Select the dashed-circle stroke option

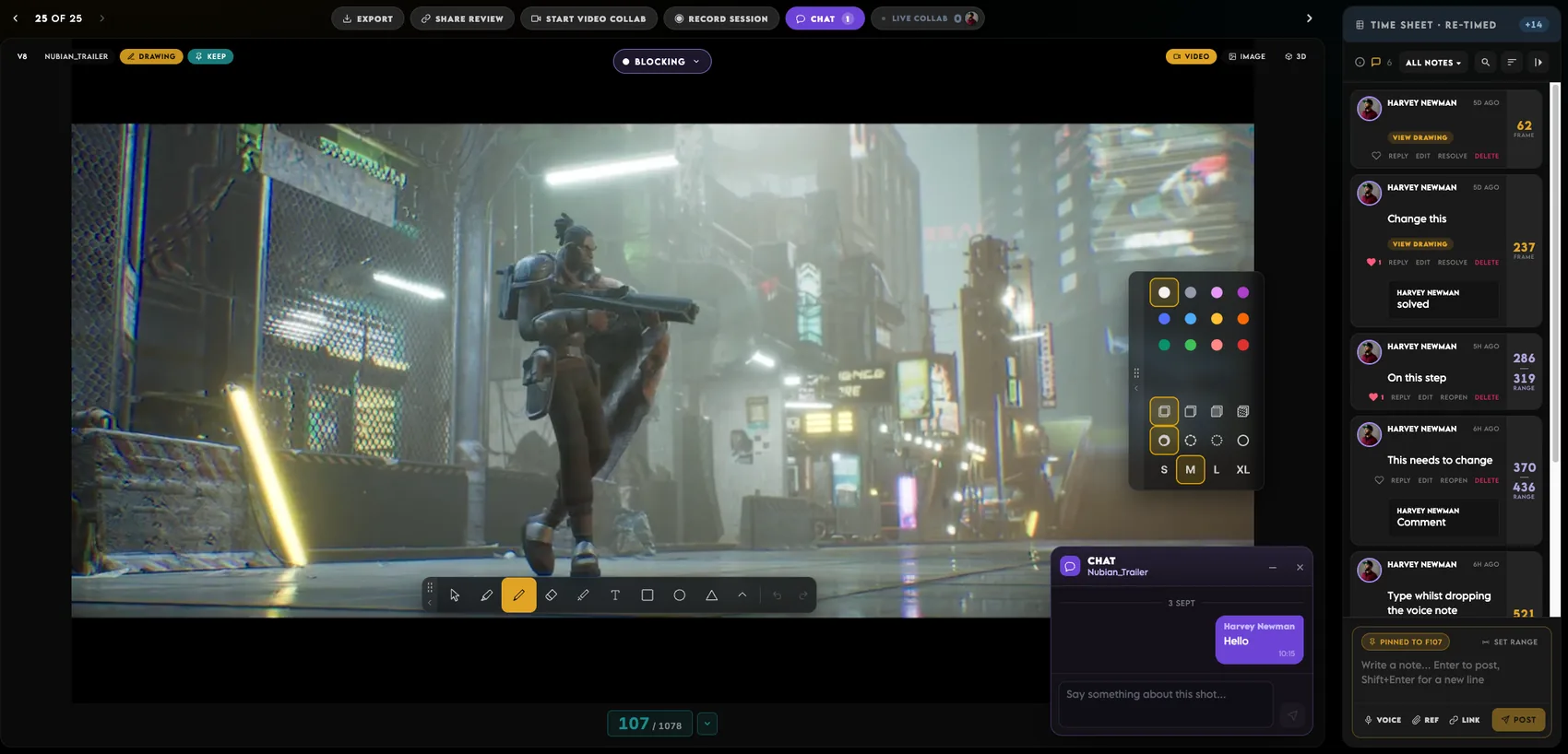(x=1191, y=441)
